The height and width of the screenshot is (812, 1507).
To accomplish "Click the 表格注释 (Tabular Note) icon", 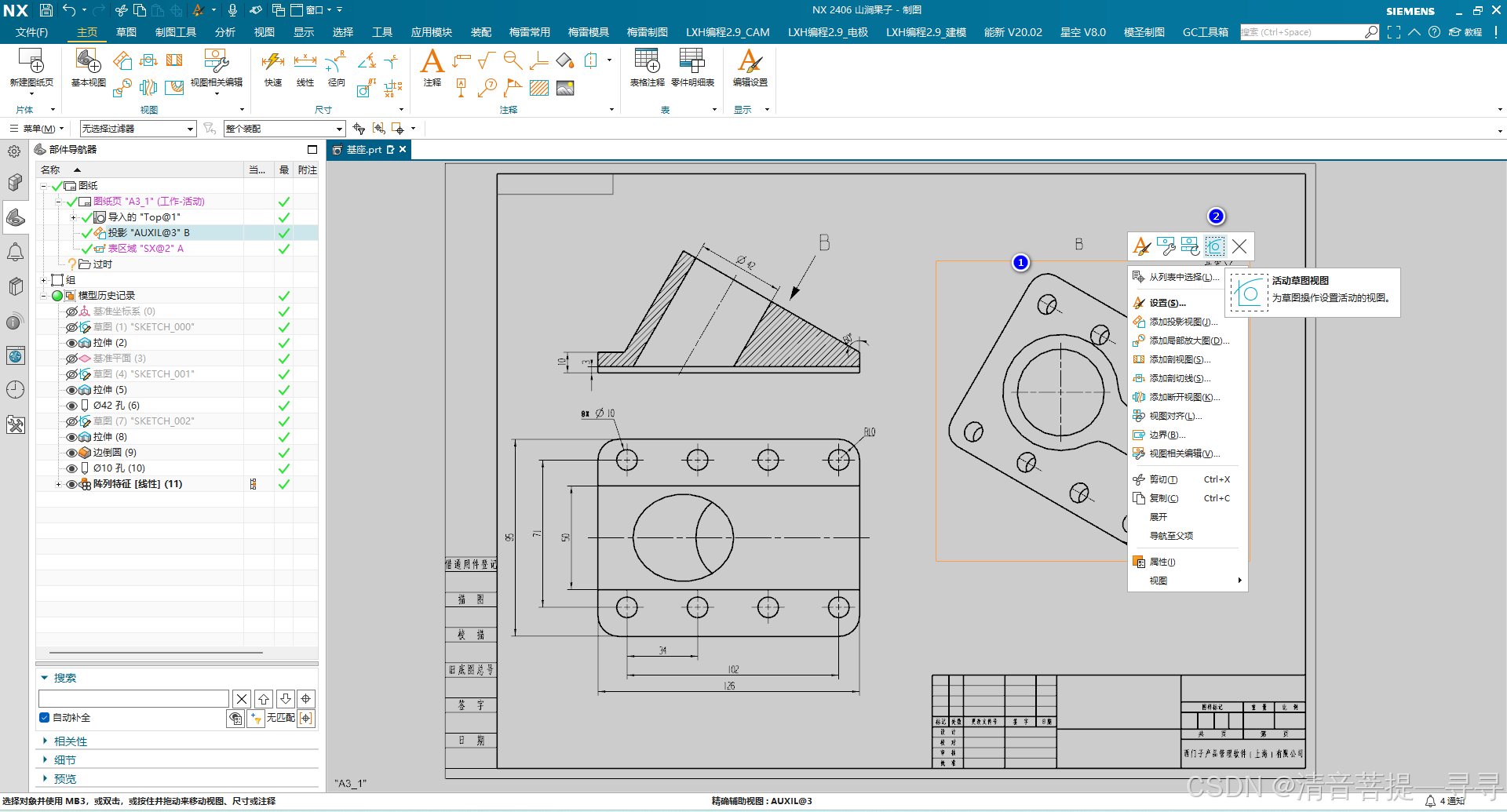I will (x=648, y=68).
